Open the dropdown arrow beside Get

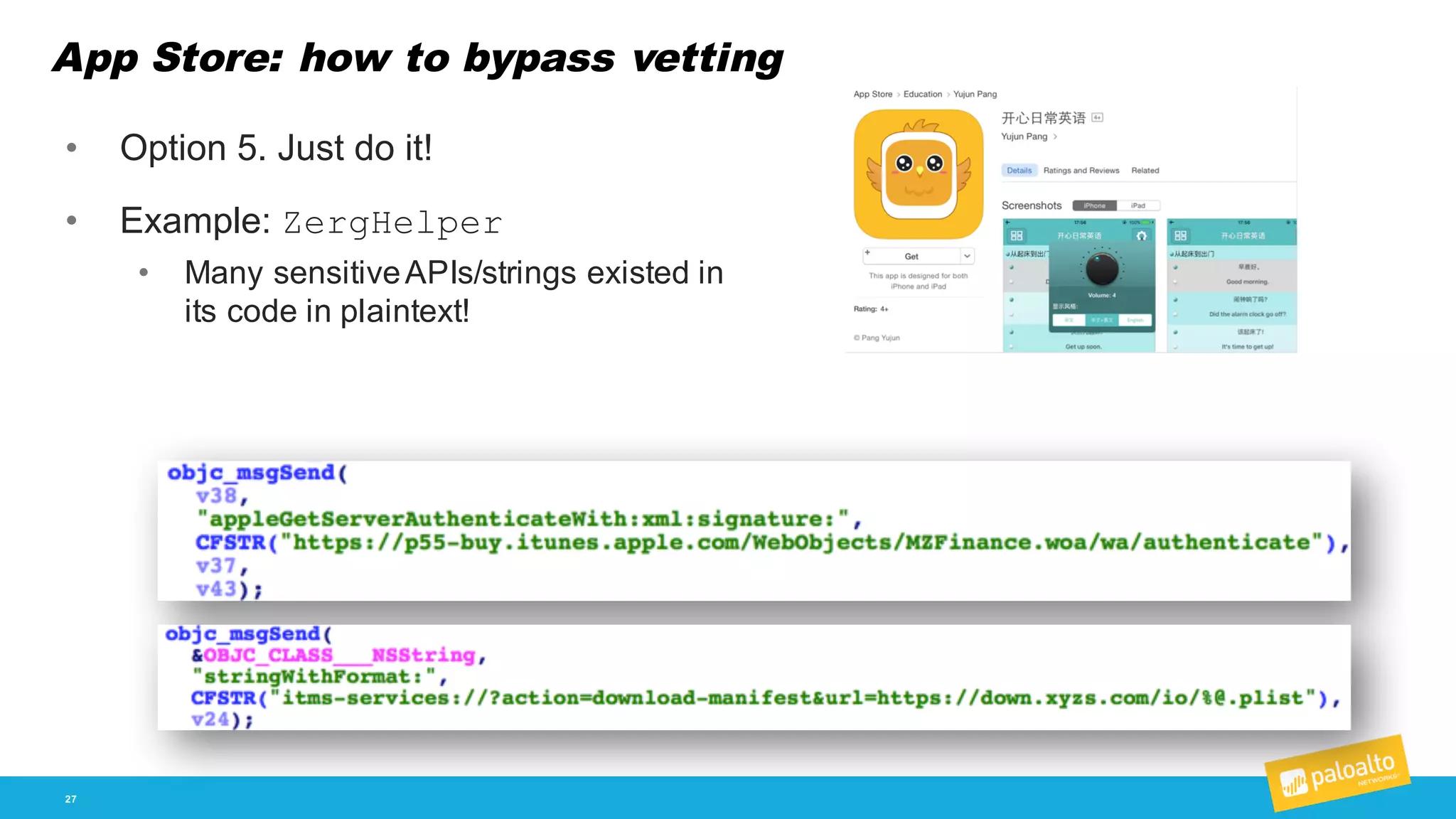tap(968, 256)
